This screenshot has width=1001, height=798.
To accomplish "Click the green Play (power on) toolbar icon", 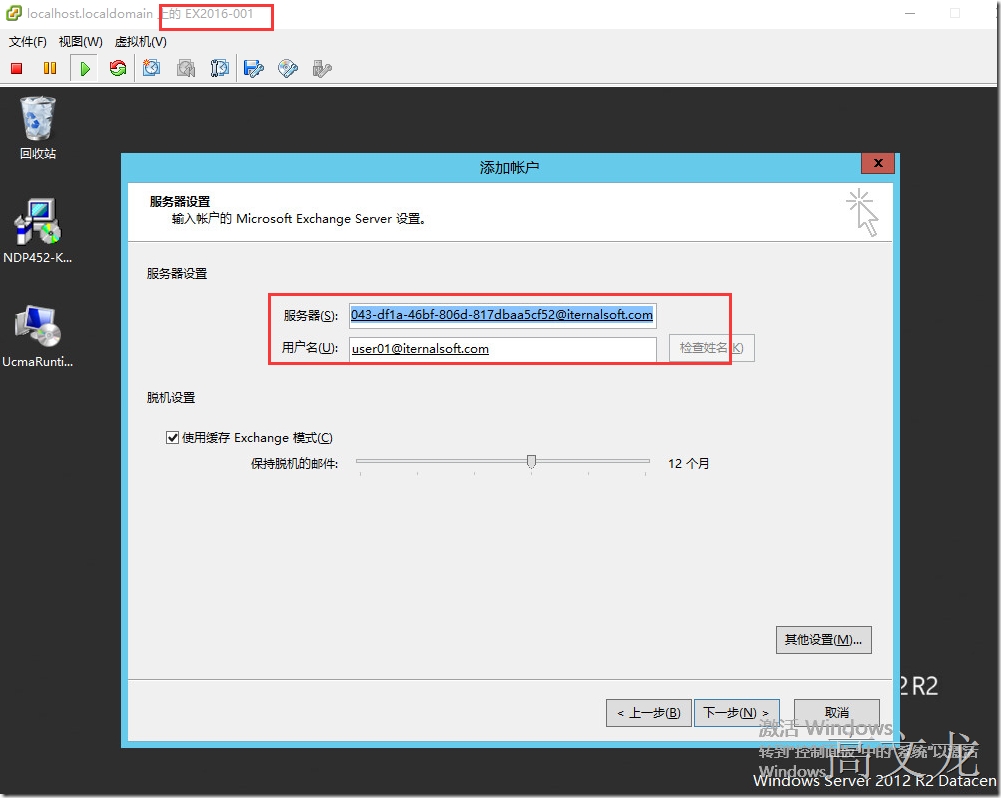I will (x=85, y=68).
